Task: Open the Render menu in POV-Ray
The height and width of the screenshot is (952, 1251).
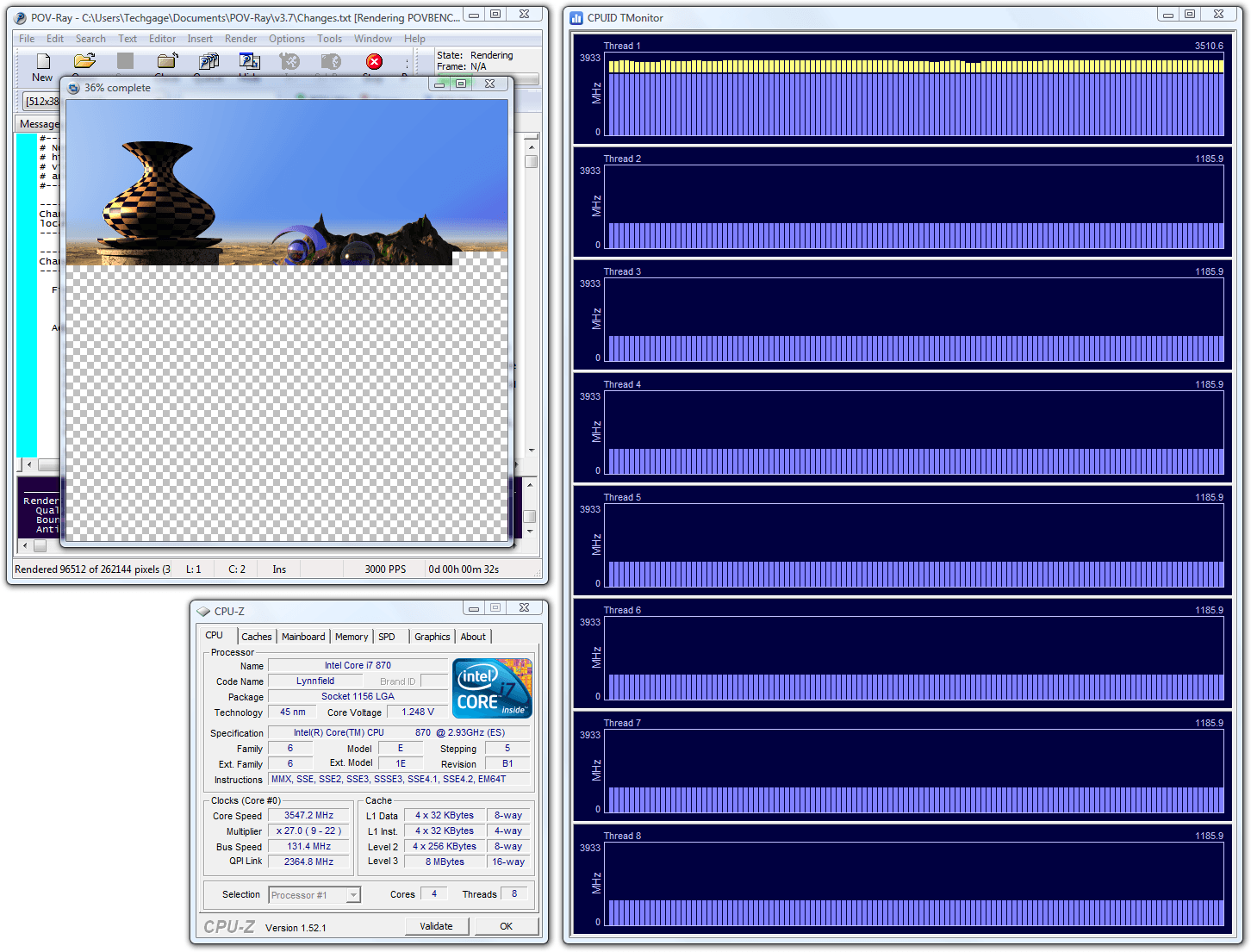Action: (x=241, y=39)
